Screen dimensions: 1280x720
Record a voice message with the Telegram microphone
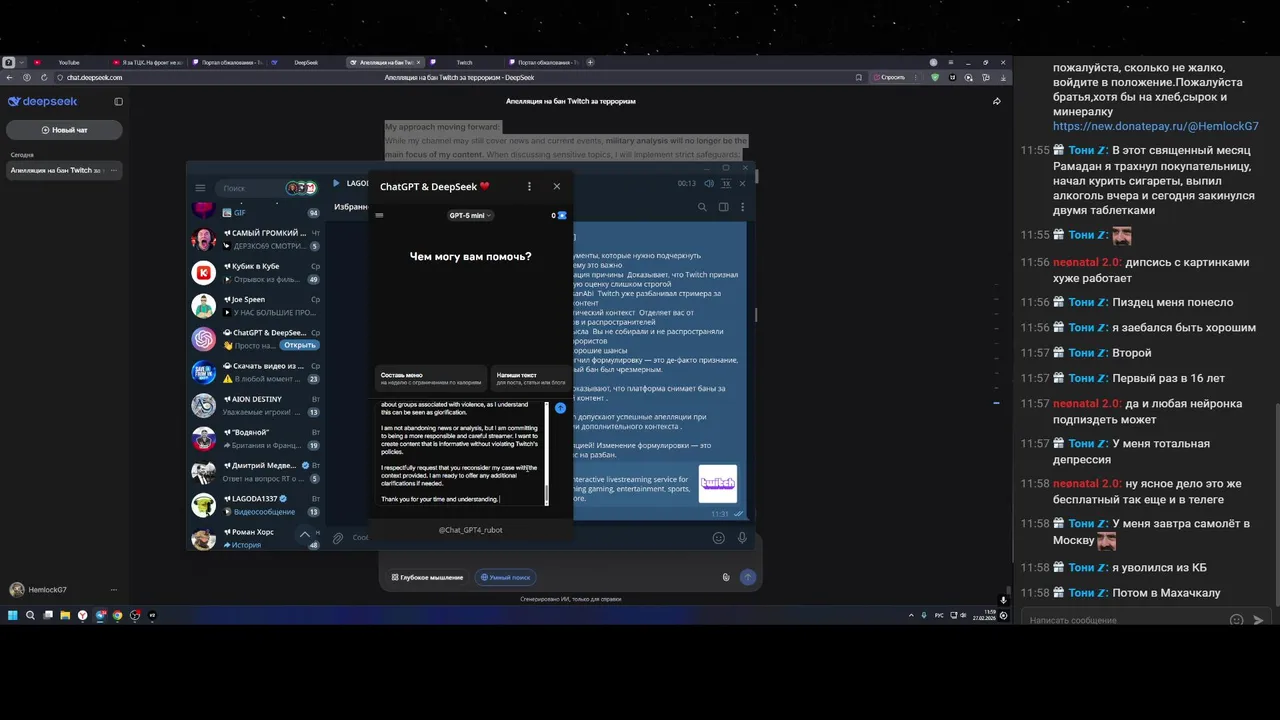[742, 538]
